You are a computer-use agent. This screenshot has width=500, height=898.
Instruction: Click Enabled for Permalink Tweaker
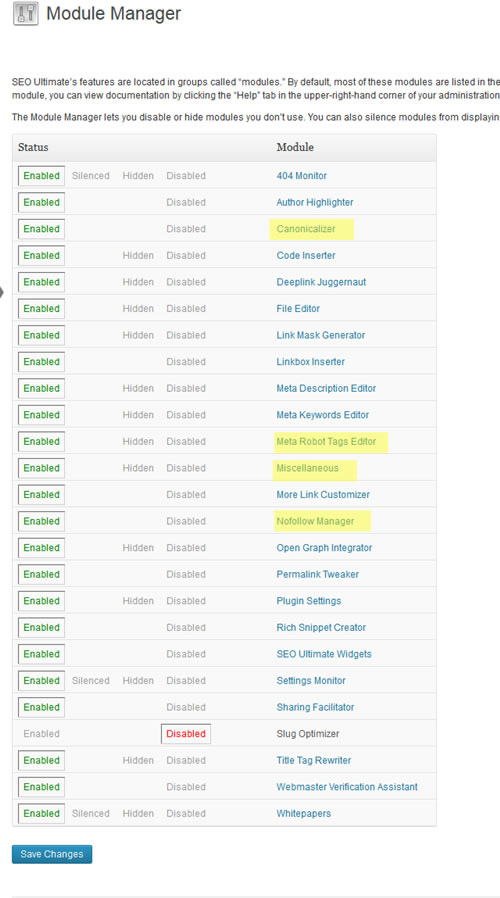click(x=41, y=574)
